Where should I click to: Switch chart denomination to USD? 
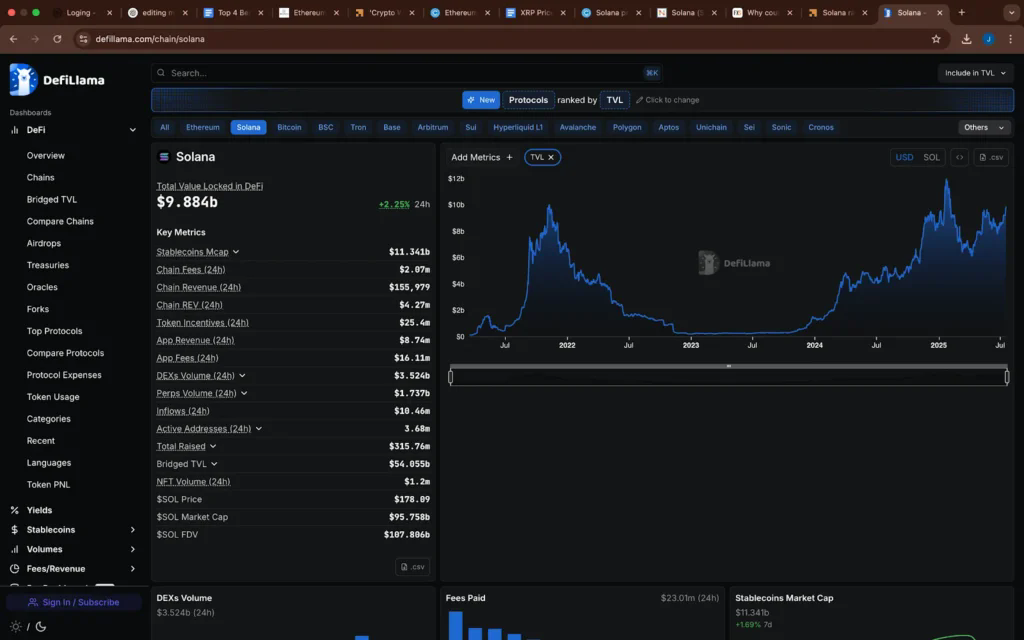click(904, 157)
